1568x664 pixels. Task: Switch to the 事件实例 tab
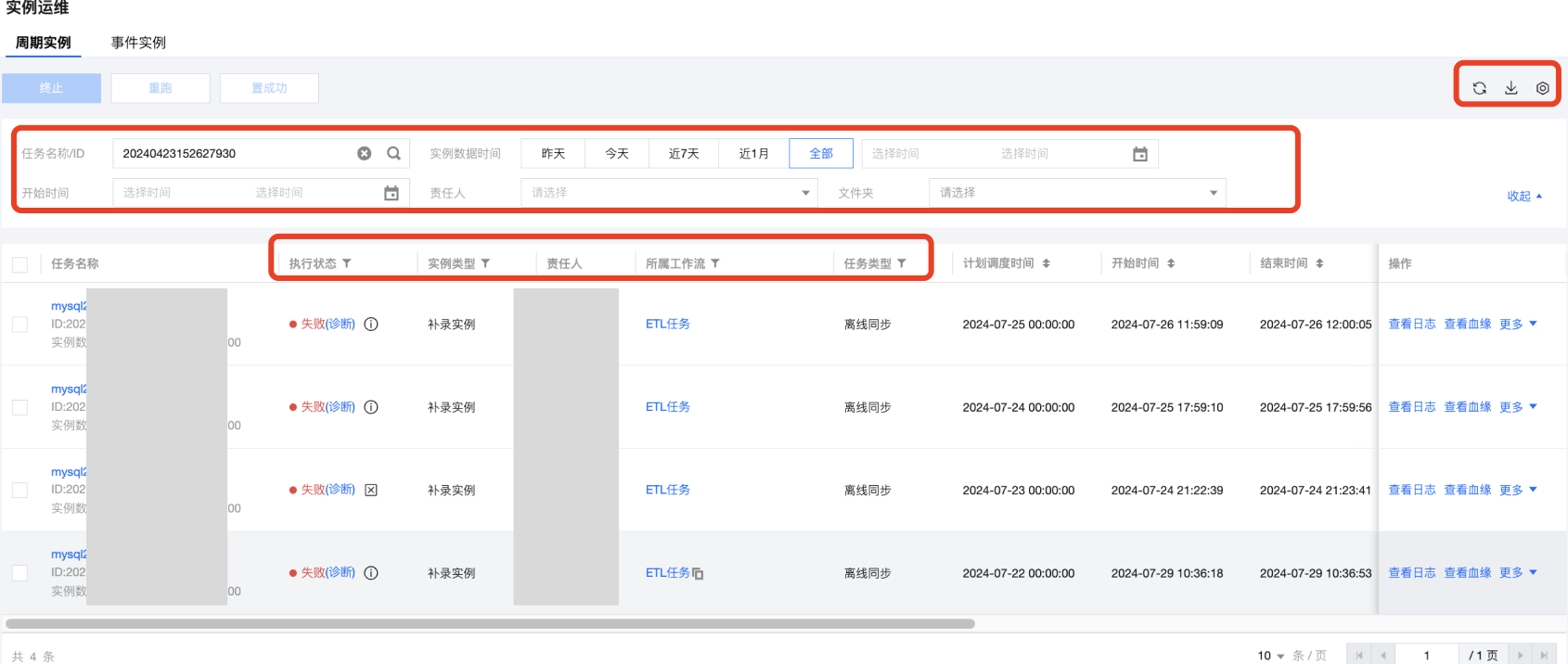click(138, 43)
